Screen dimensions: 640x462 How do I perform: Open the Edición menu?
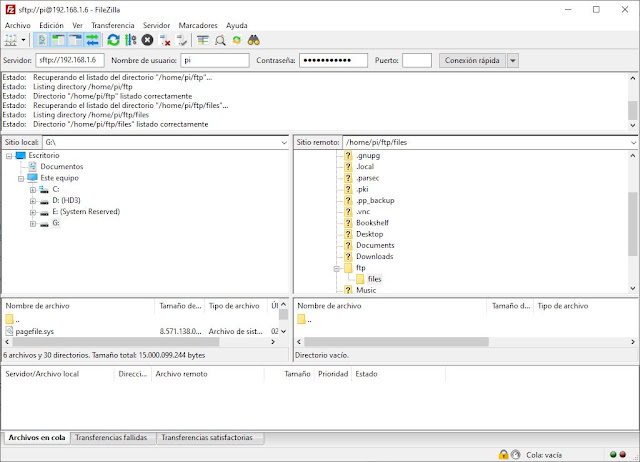(x=51, y=25)
